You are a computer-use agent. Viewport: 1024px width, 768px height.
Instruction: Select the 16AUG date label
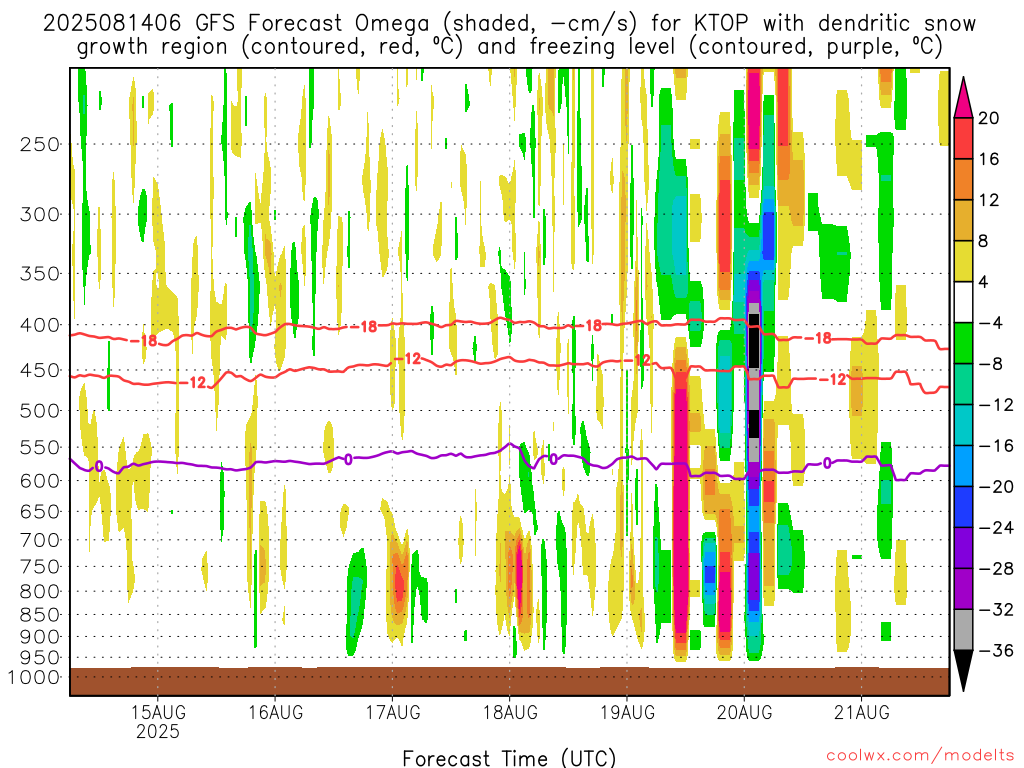coord(276,712)
